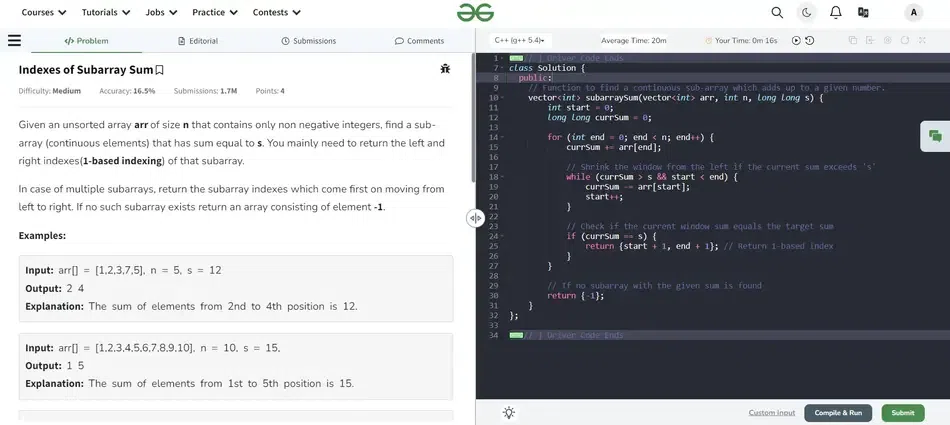Click the report bug icon

pos(445,69)
